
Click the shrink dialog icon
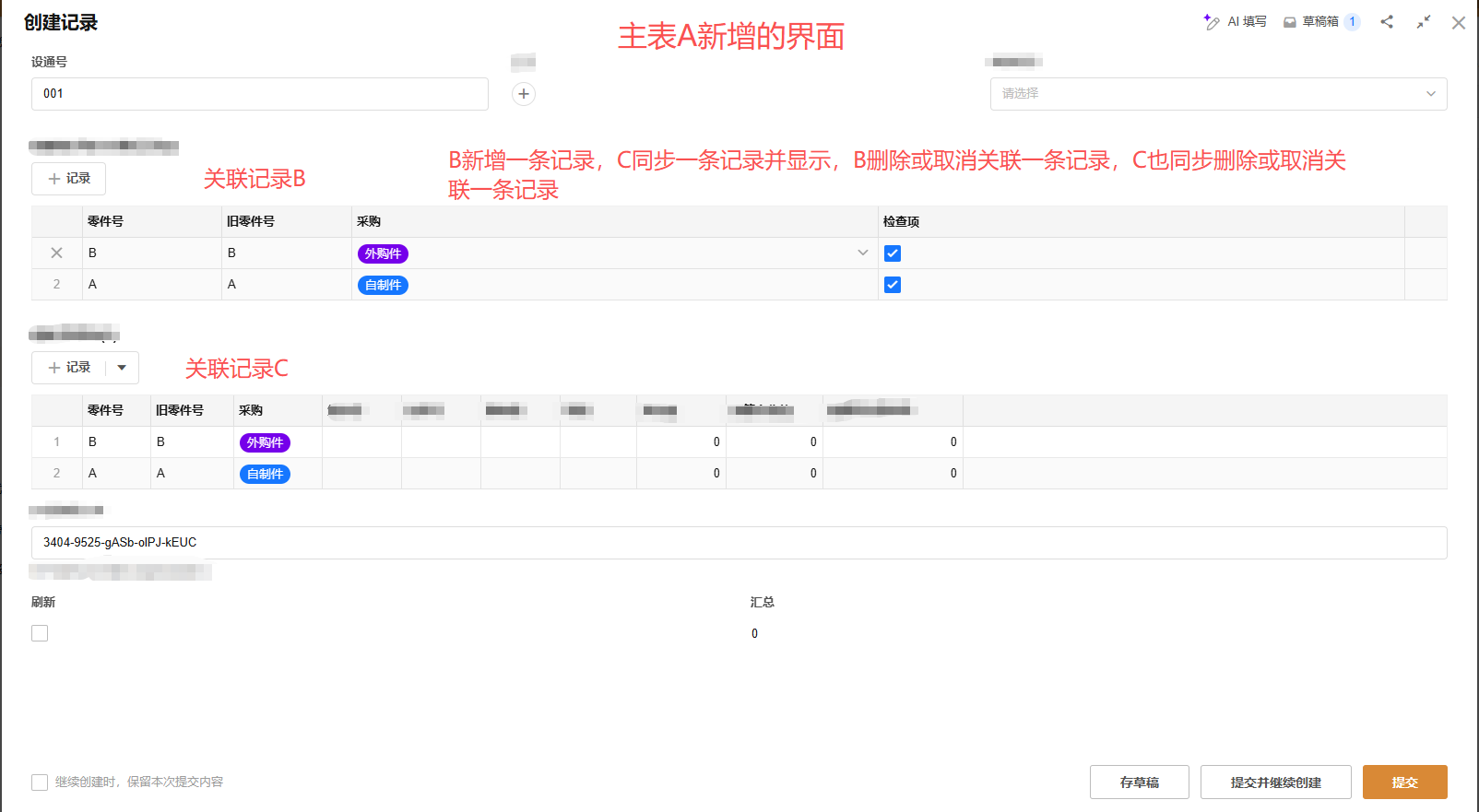(1424, 22)
